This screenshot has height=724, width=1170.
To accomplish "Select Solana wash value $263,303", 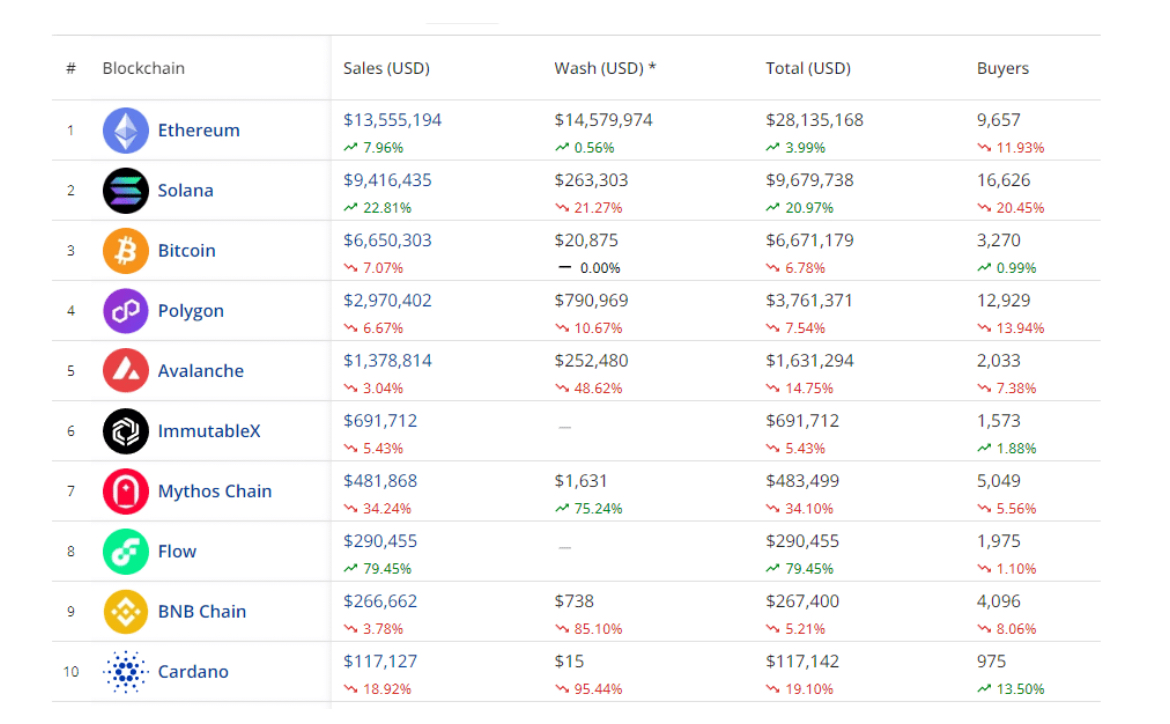I will point(591,181).
